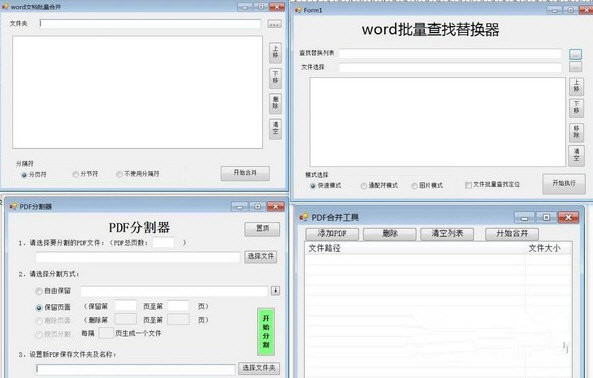
Task: Click word文档批量合并 window title icon
Action: tap(5, 7)
